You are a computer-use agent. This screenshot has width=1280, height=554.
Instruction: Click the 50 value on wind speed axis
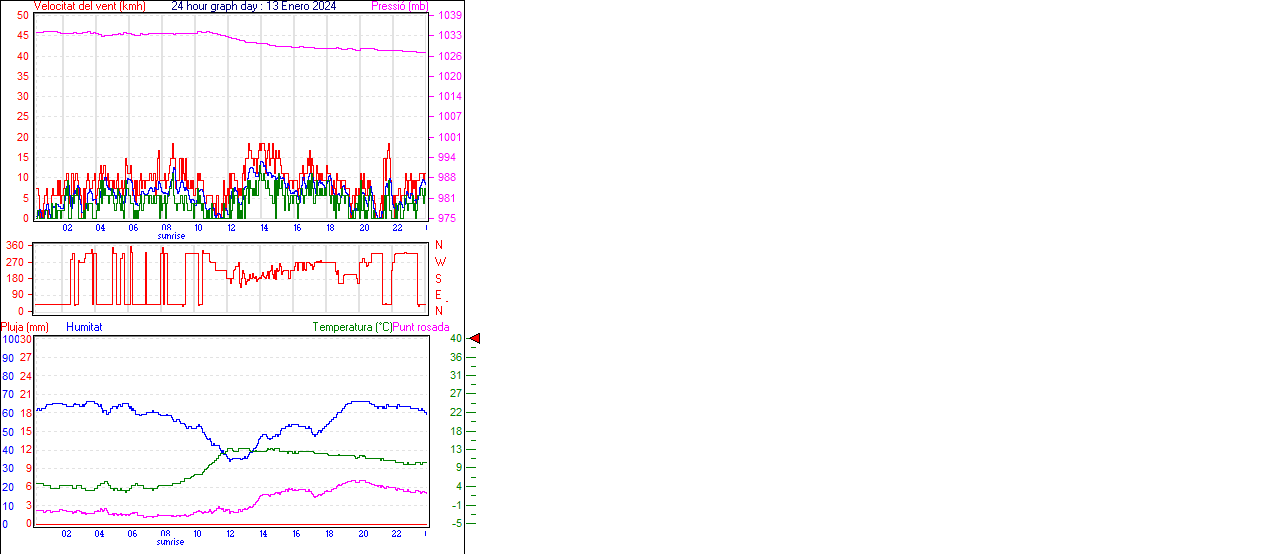point(22,16)
